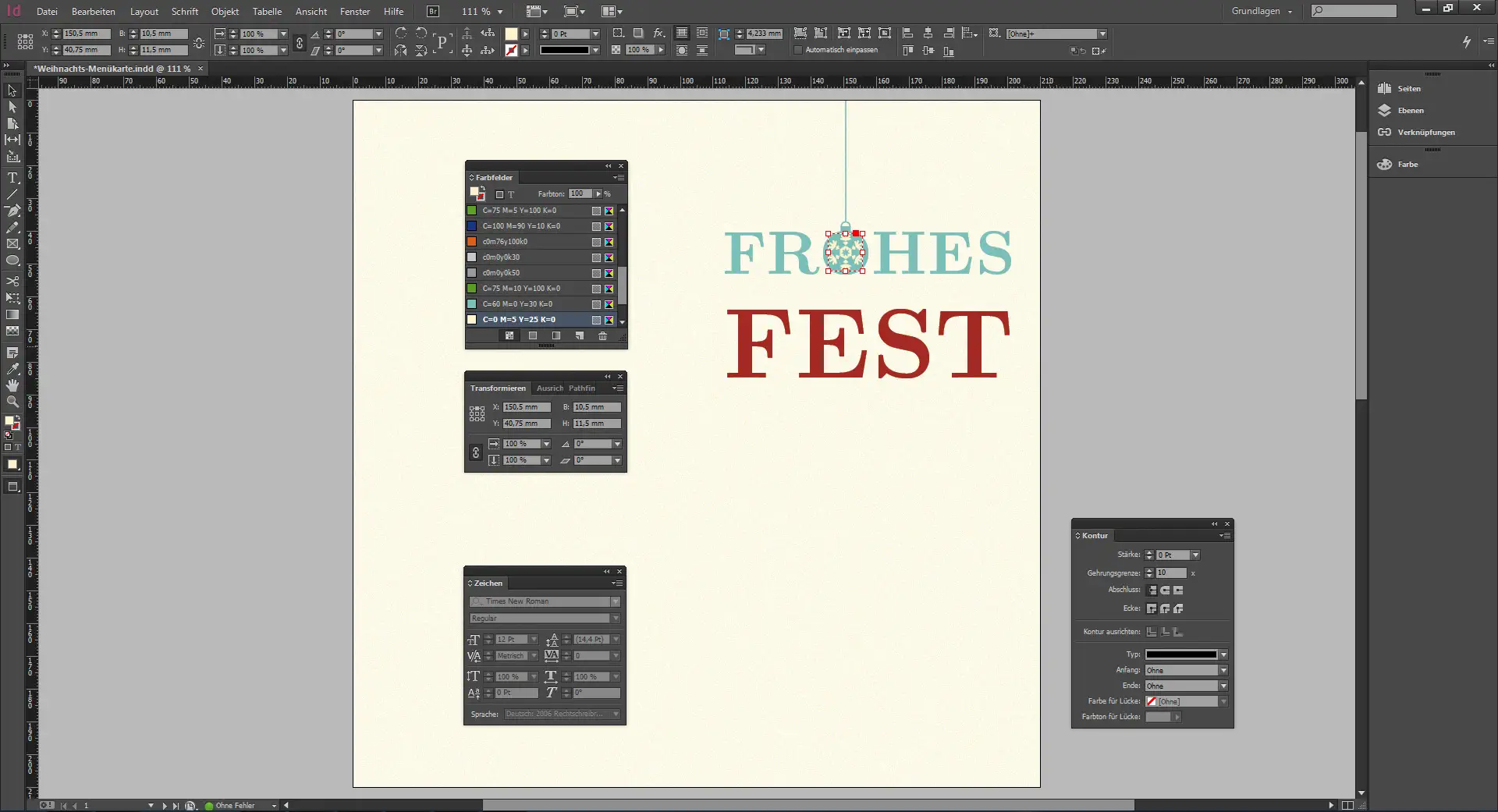
Task: Enable the Automatisch einpassen checkbox
Action: [x=797, y=50]
